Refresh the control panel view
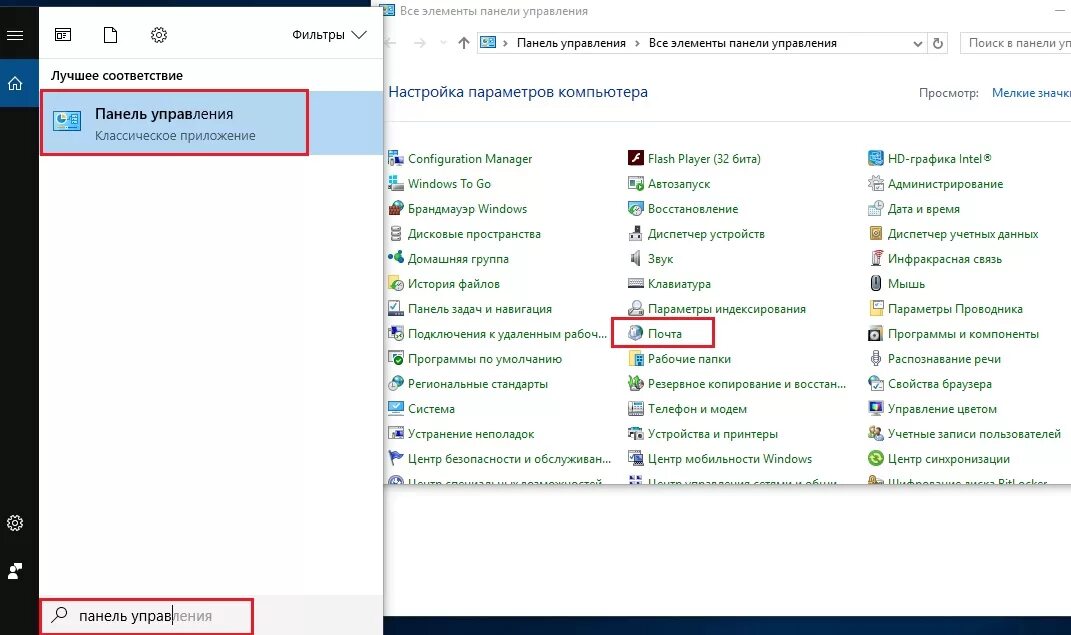This screenshot has width=1071, height=635. [x=938, y=43]
